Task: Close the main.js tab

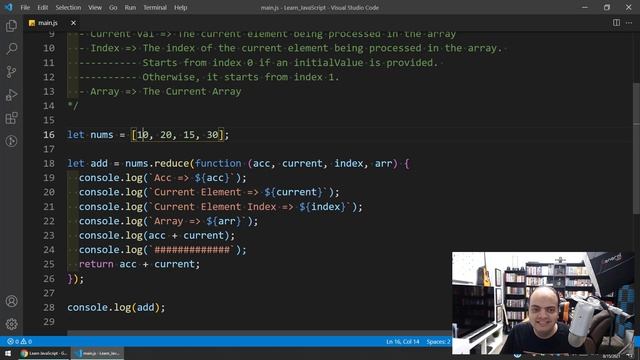Action: click(73, 23)
